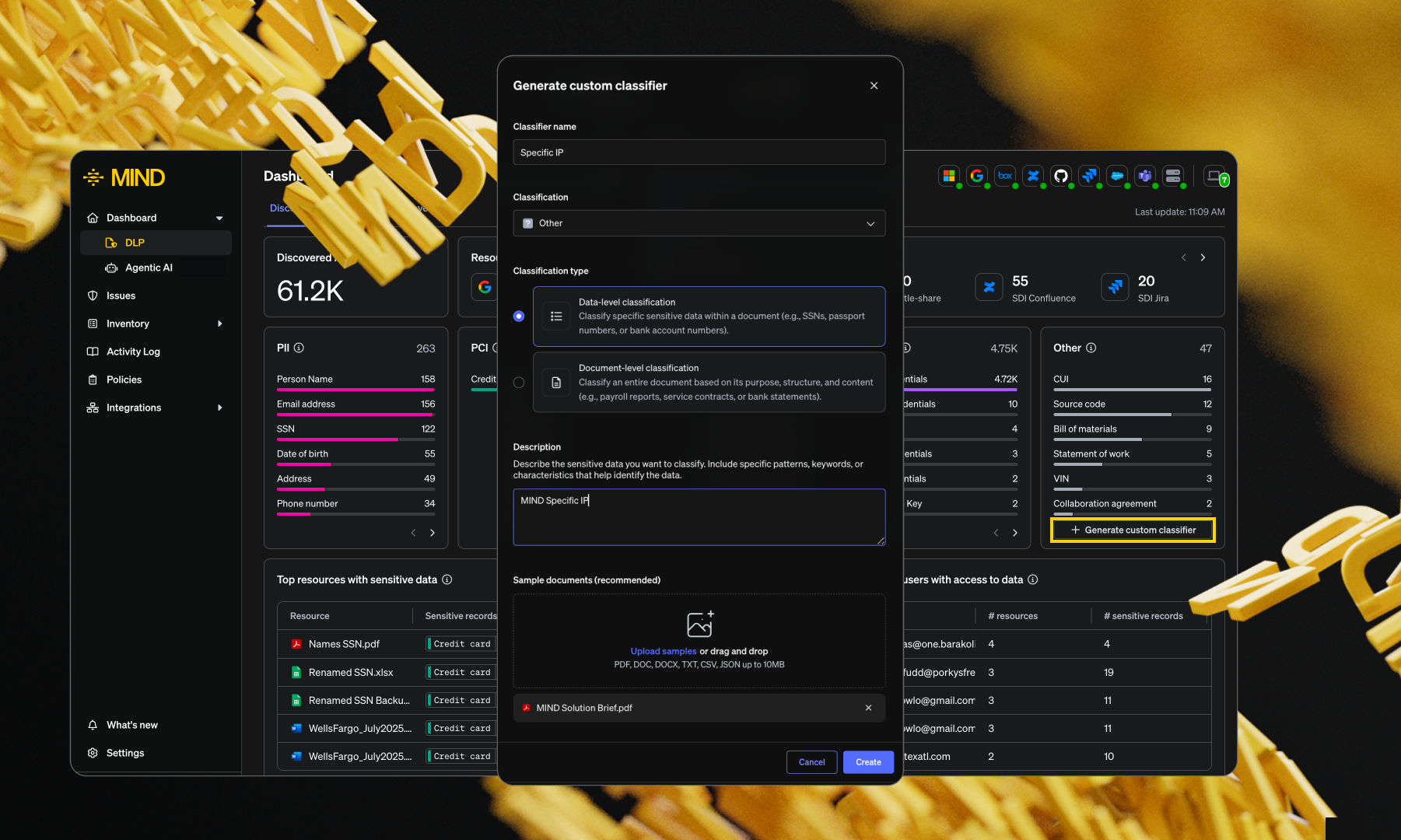Viewport: 1401px width, 840px height.
Task: Focus the Description text area
Action: [699, 517]
